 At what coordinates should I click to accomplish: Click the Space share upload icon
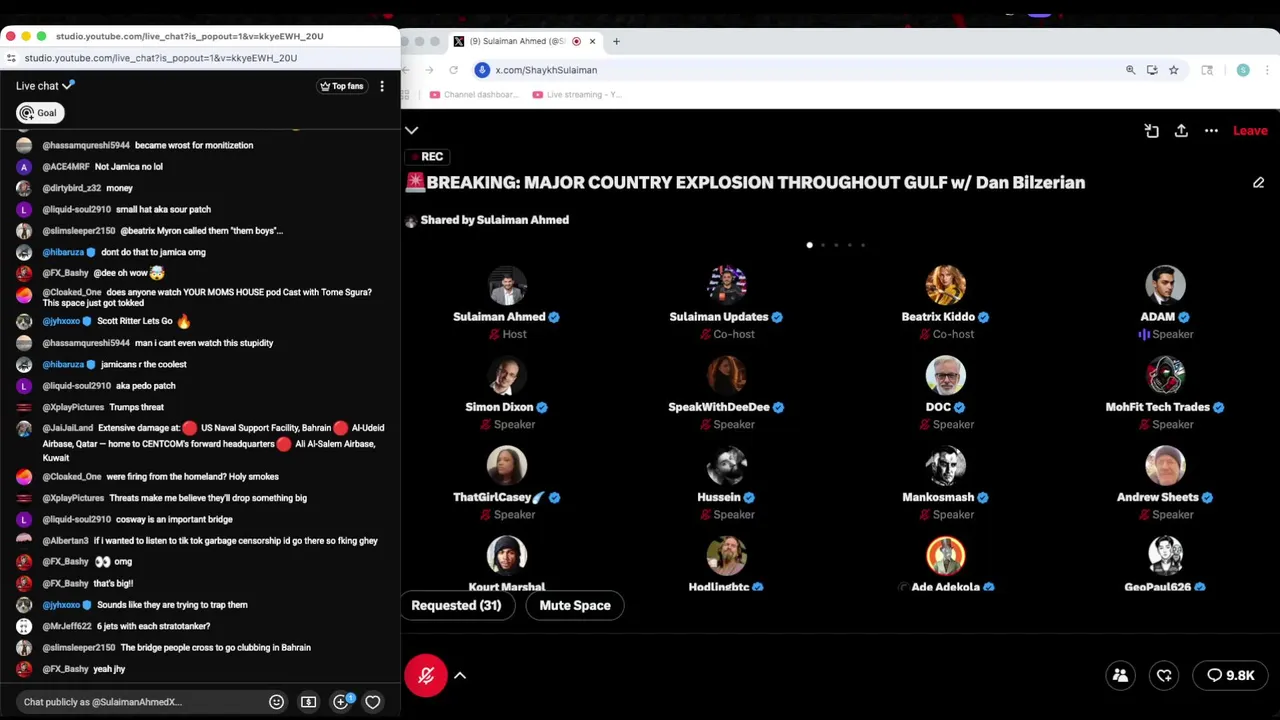1181,131
